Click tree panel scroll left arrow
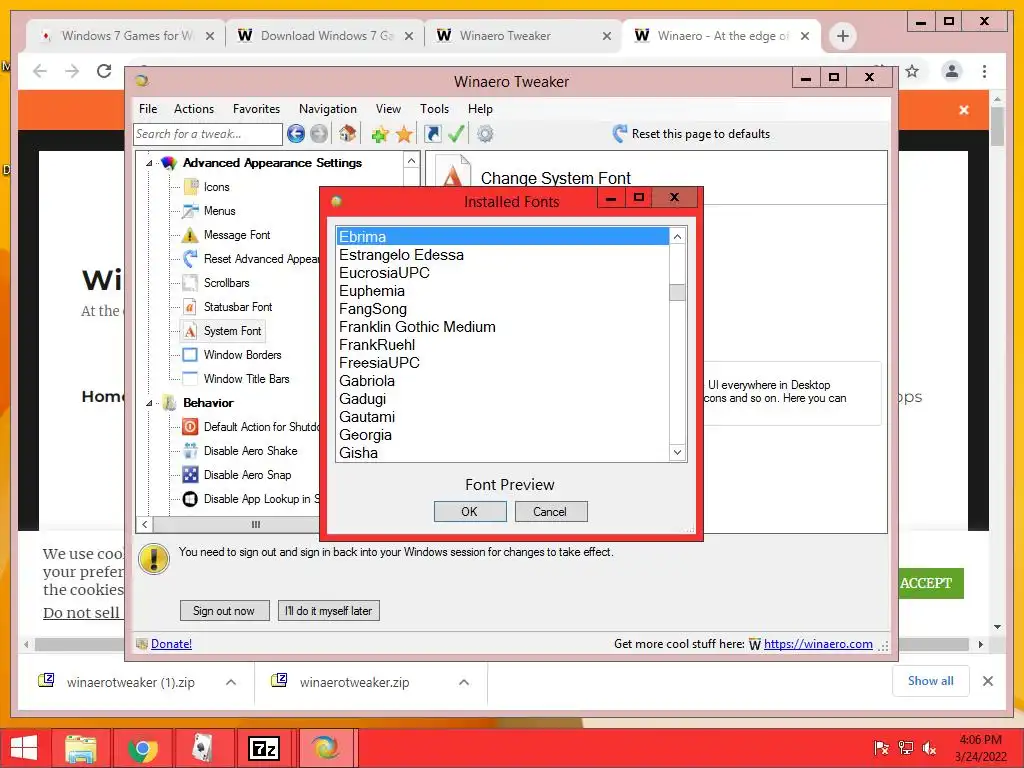Screen dimensions: 1024x768 tap(145, 524)
